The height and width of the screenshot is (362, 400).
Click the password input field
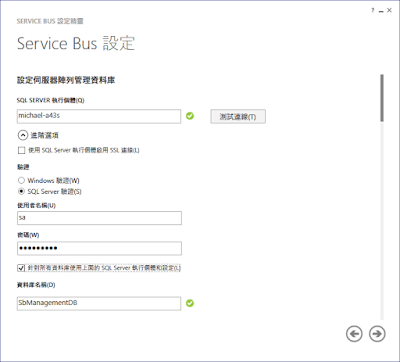point(99,248)
